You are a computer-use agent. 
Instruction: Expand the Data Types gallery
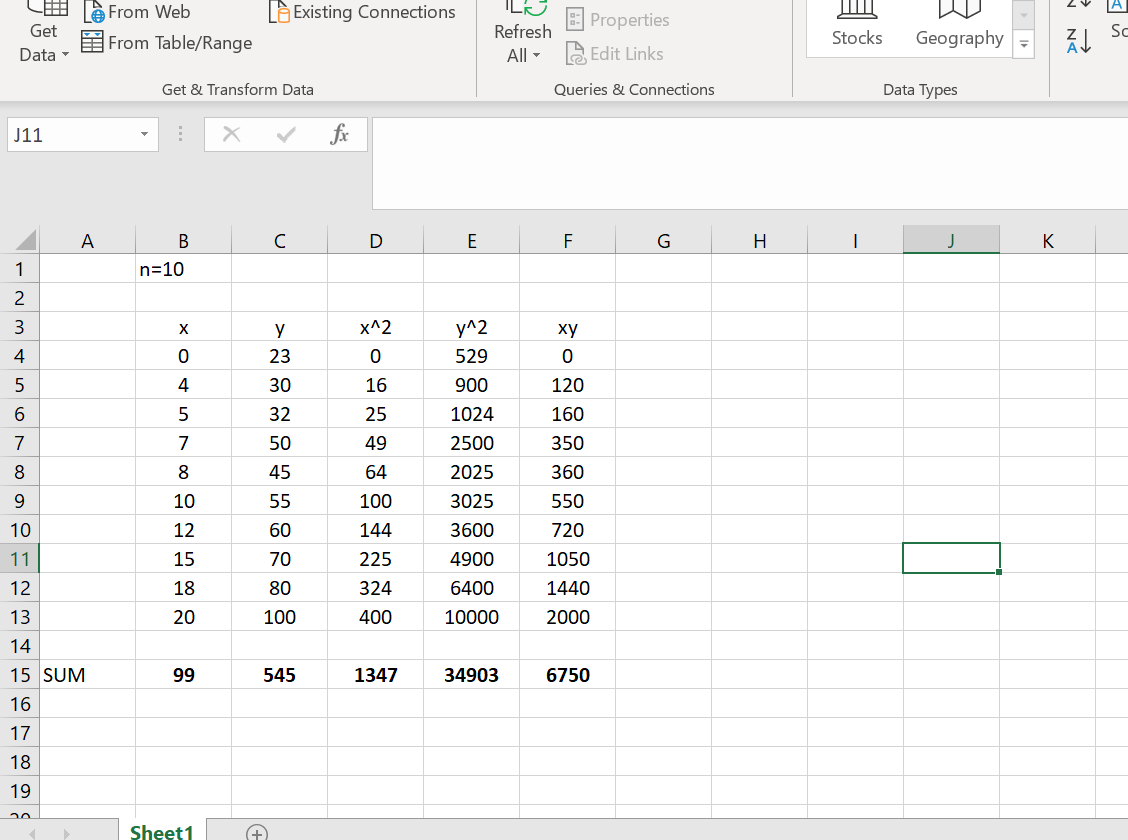coord(1024,45)
